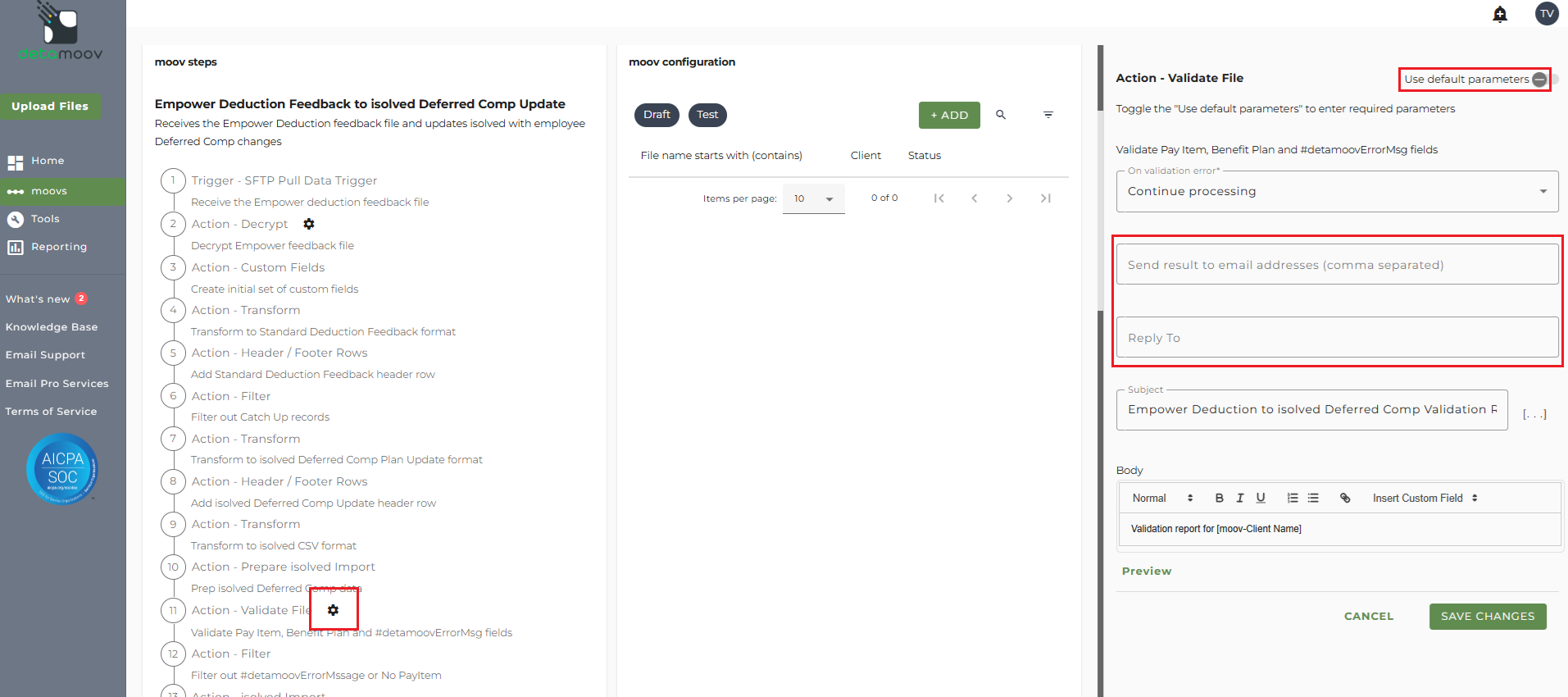Open the Normal text style dropdown

(x=1162, y=498)
